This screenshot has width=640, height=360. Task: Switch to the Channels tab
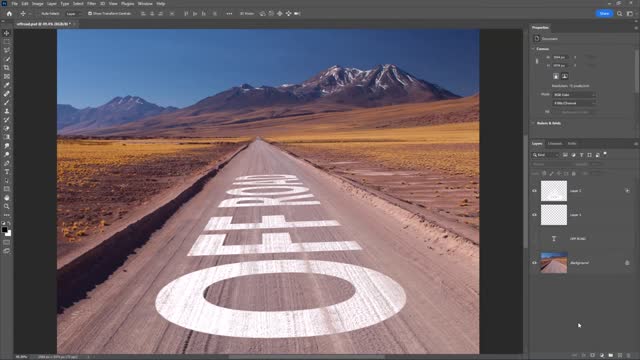tap(555, 144)
